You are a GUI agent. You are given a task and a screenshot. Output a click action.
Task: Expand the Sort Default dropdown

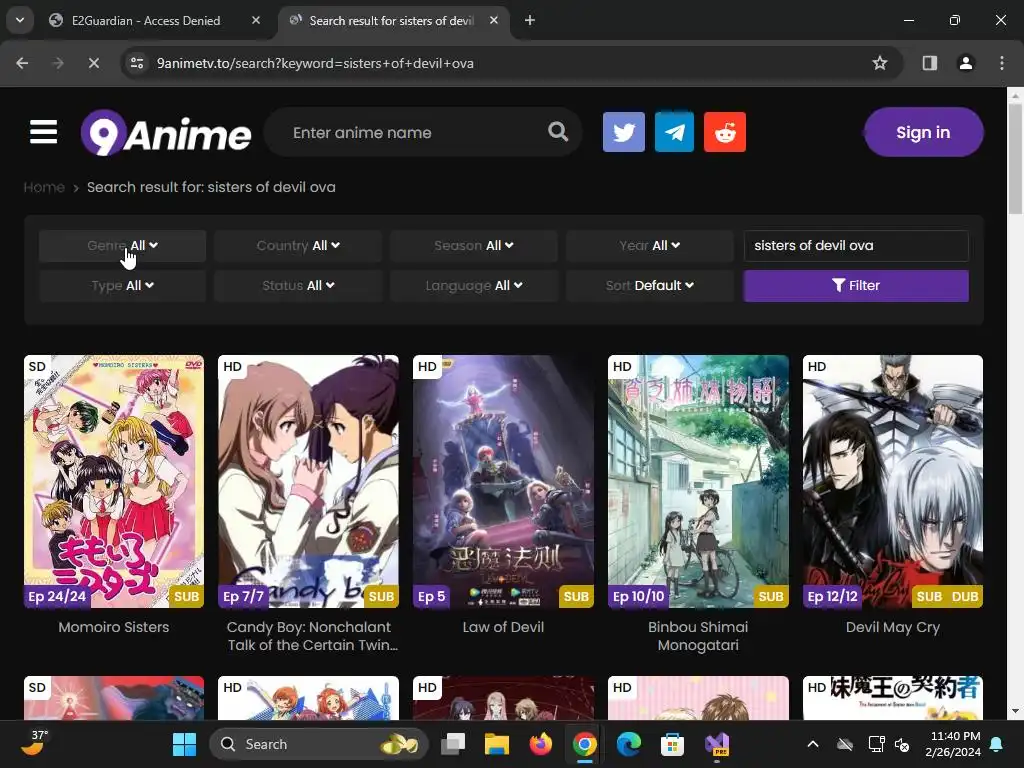649,285
